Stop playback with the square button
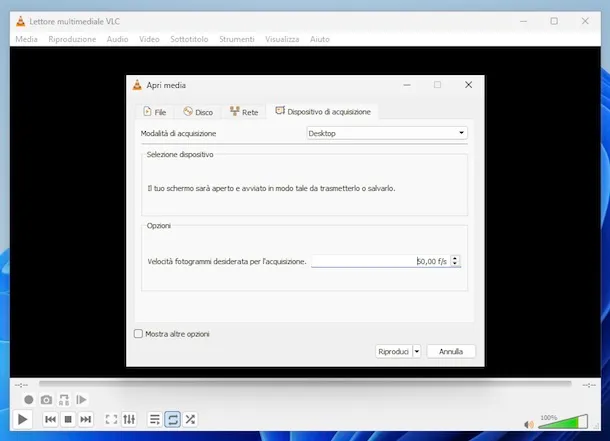The height and width of the screenshot is (441, 610). click(x=68, y=419)
